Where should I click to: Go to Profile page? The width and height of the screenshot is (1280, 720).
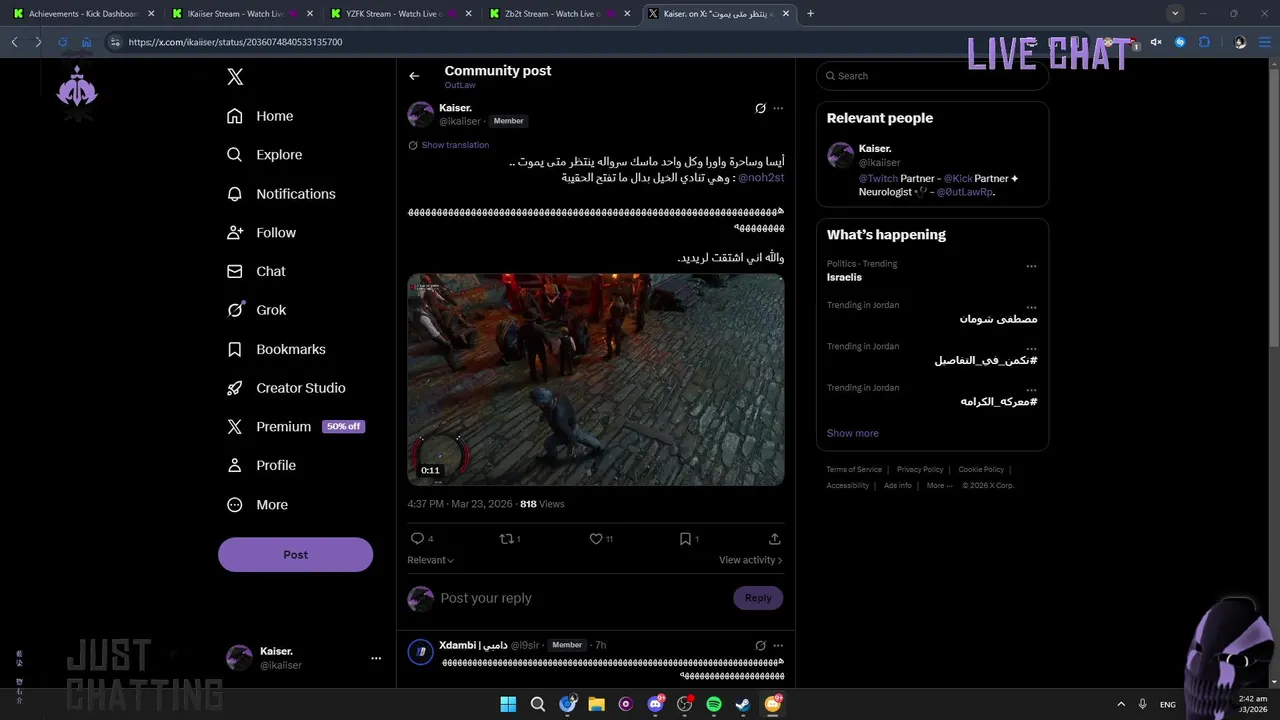(x=261, y=465)
